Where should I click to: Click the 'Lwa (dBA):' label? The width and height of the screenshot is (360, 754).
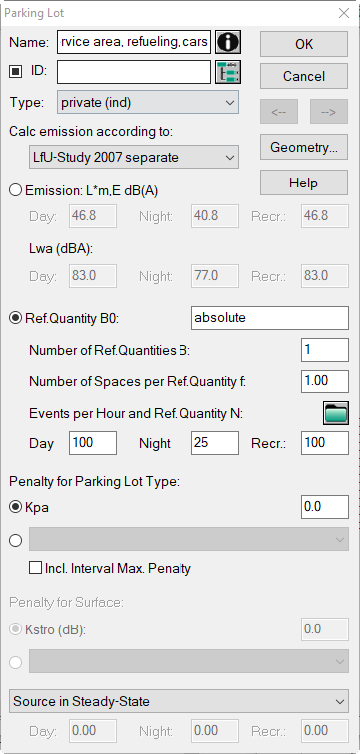[61, 249]
